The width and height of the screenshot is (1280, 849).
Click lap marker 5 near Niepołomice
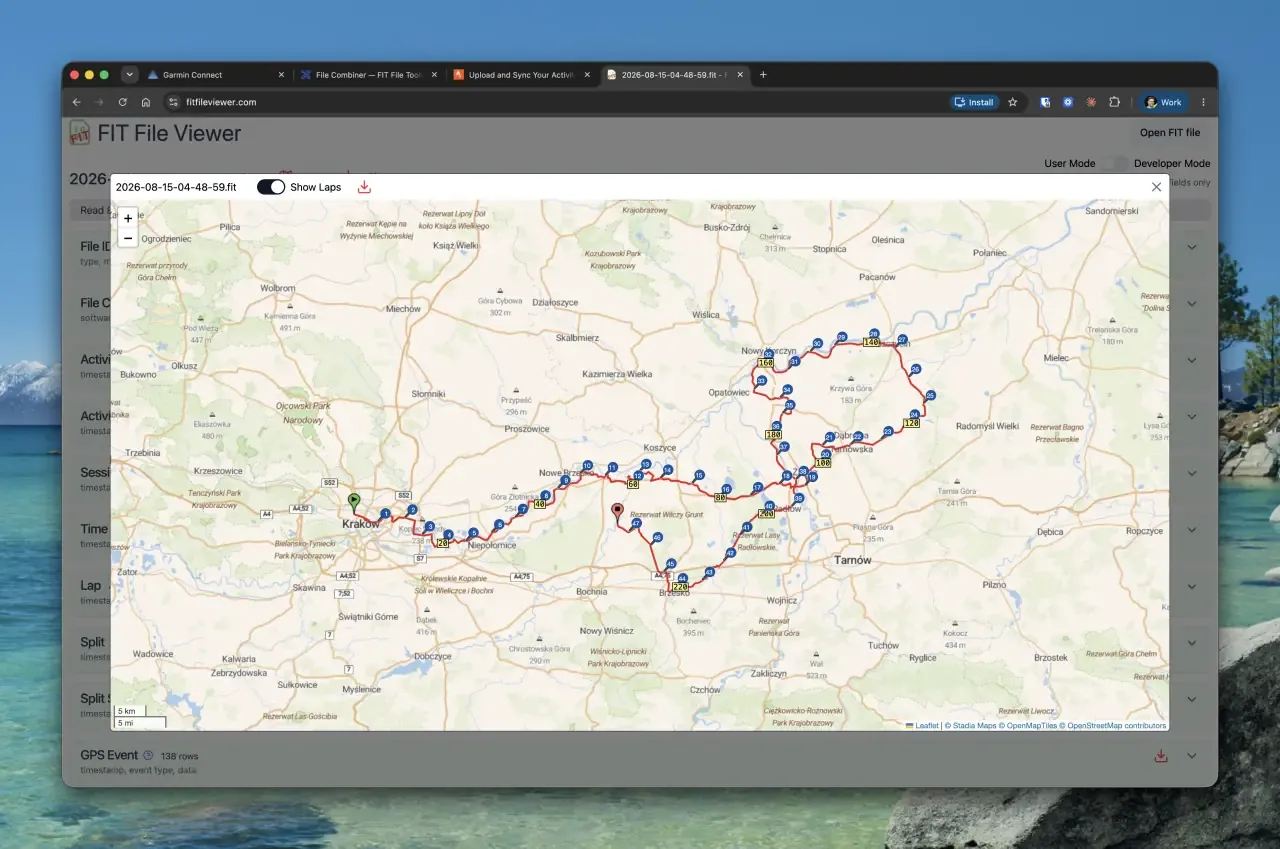(x=473, y=533)
